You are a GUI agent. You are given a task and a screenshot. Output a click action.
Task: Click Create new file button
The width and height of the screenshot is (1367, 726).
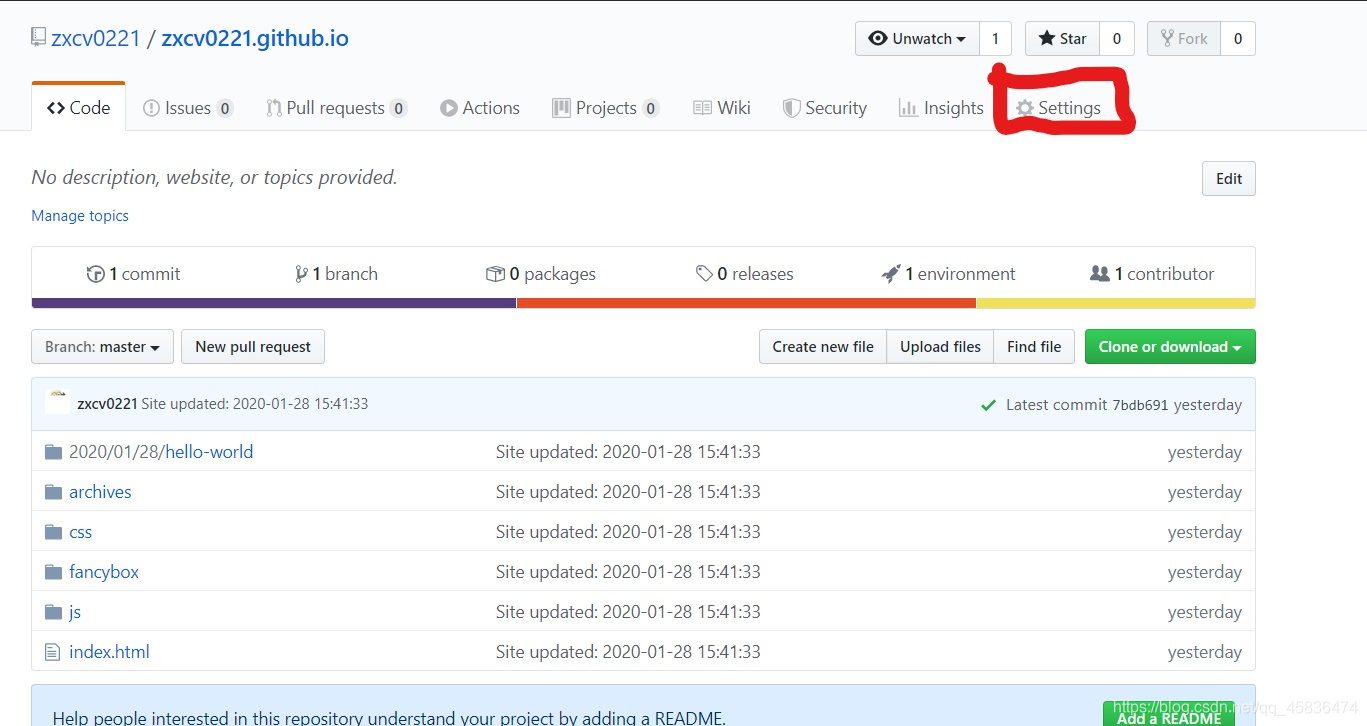pos(823,347)
